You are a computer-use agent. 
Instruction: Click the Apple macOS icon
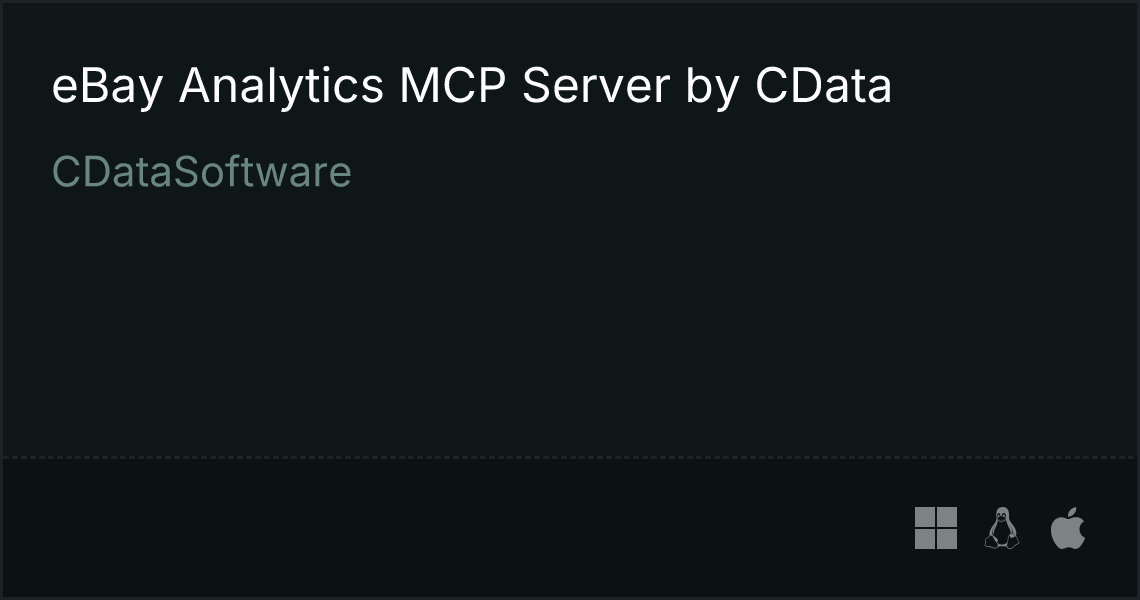pyautogui.click(x=1068, y=528)
